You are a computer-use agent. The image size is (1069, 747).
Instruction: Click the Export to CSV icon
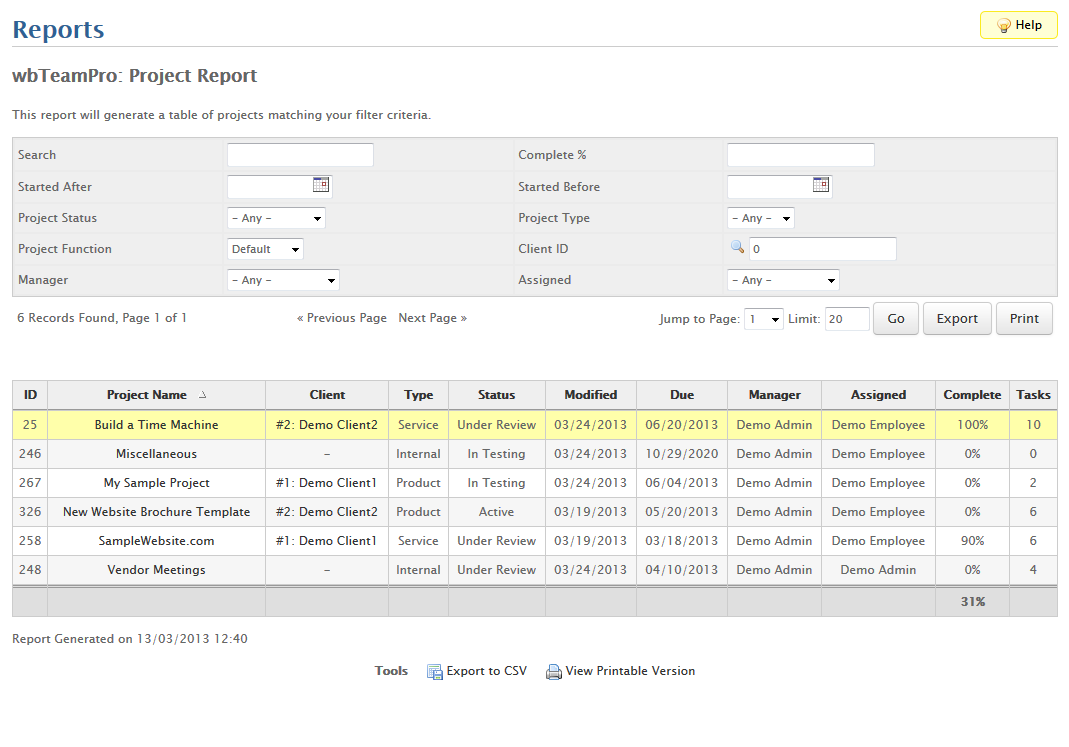click(435, 672)
